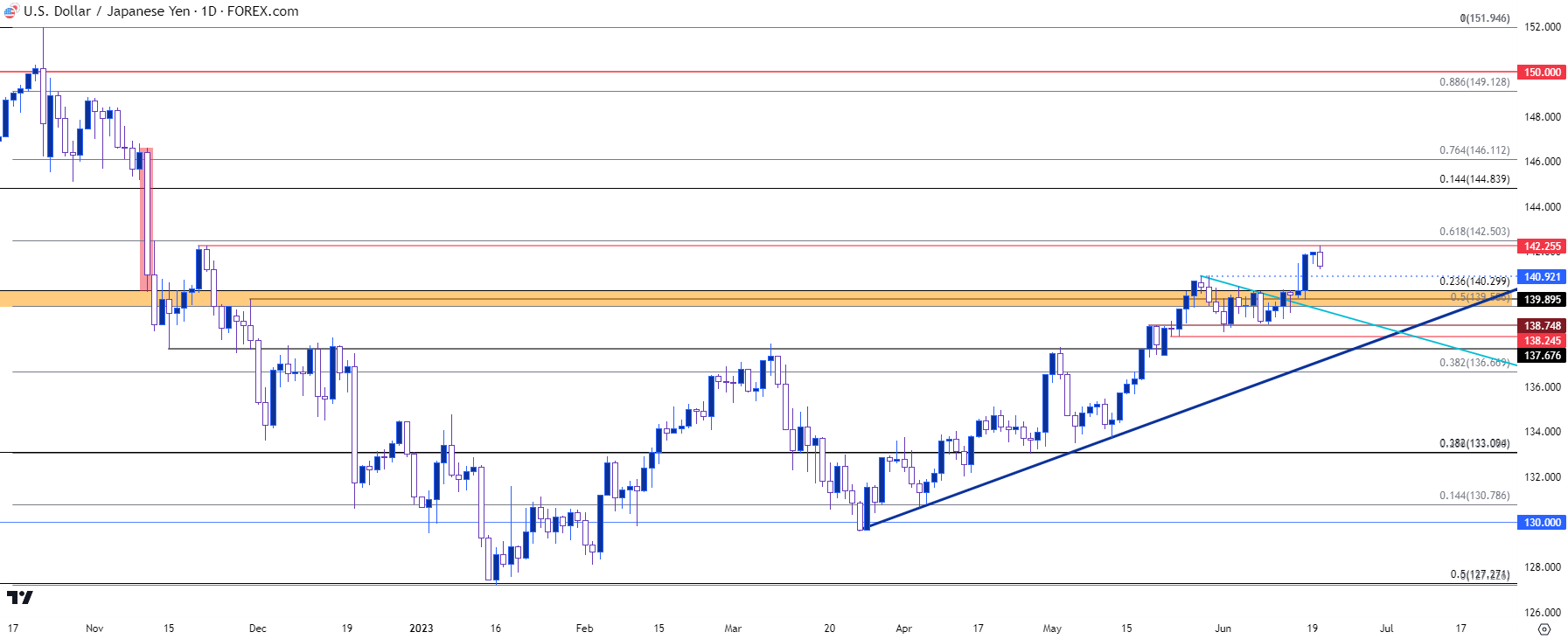1568x639 pixels.
Task: Click the 144.000 price axis value
Action: [1543, 207]
